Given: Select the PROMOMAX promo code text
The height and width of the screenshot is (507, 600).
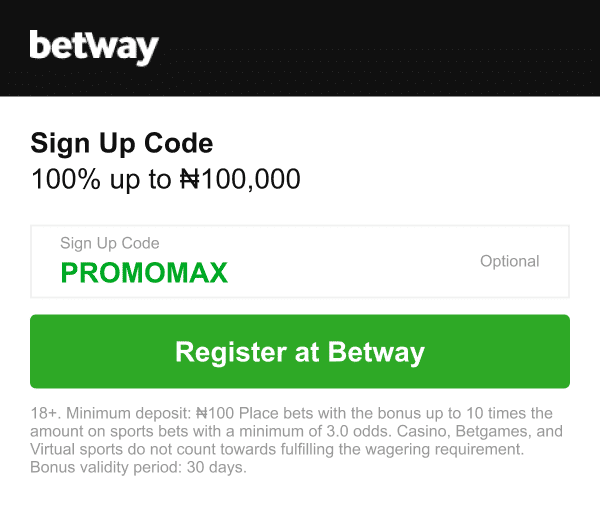Looking at the screenshot, I should tap(144, 272).
